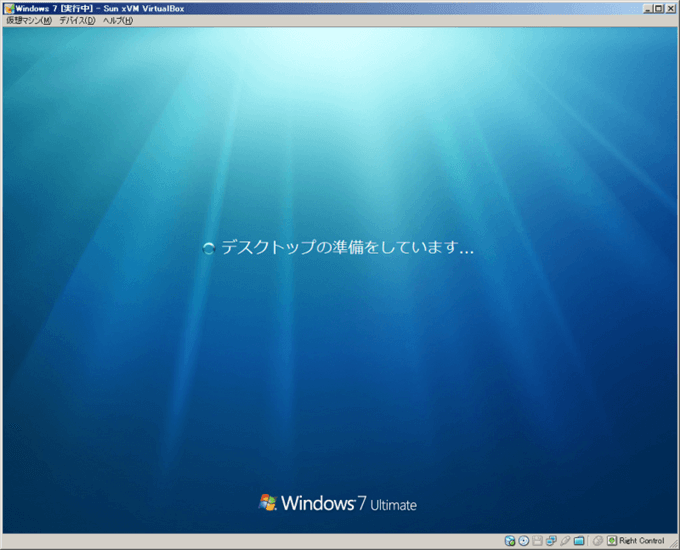Click the spinning loading indicator
Viewport: 680px width, 550px height.
[209, 248]
